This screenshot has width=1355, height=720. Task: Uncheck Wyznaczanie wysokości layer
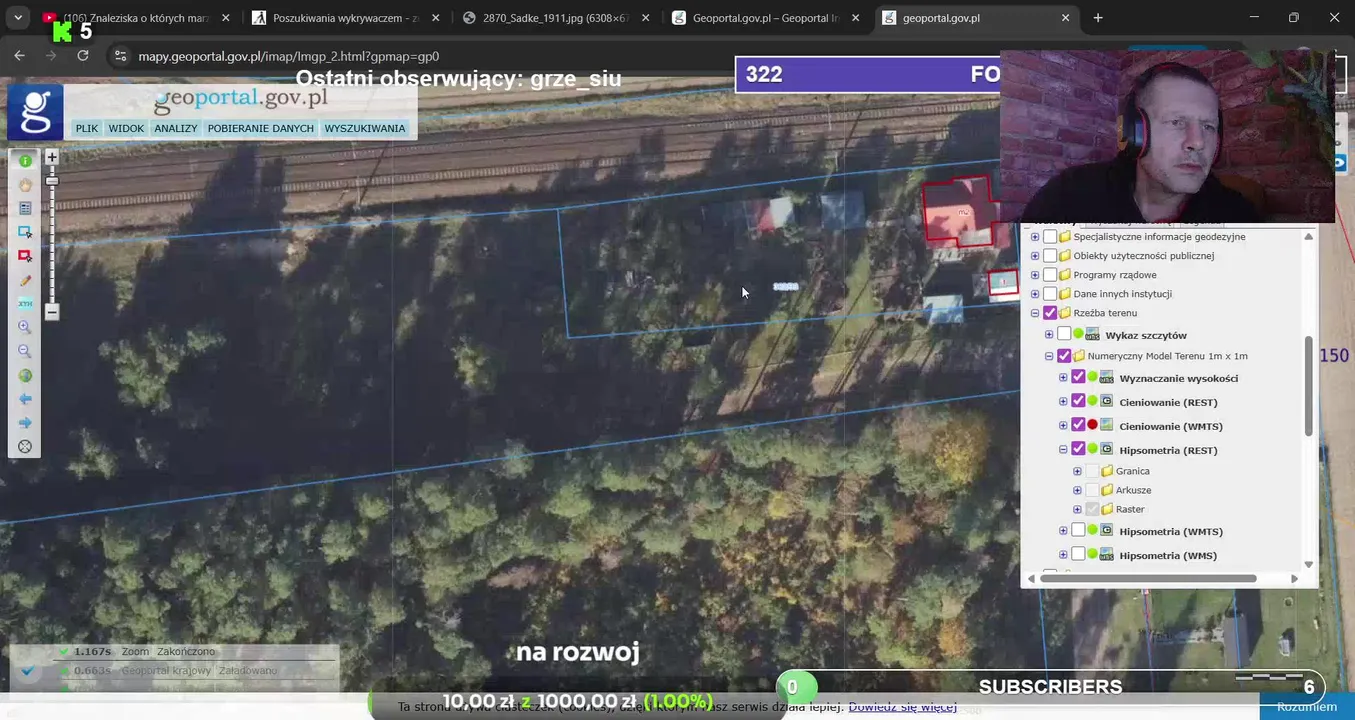click(x=1078, y=378)
